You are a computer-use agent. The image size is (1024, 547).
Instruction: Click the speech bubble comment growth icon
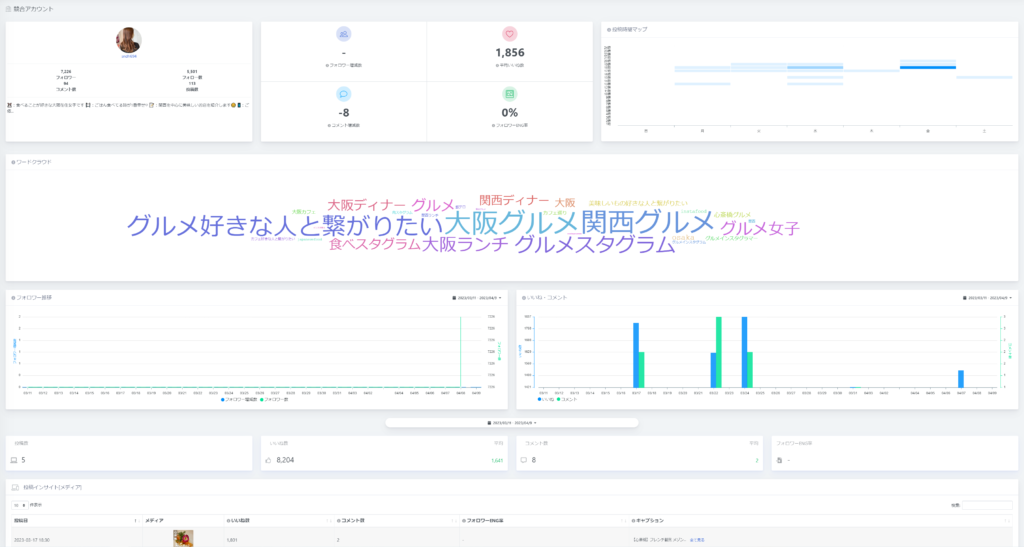tap(344, 94)
